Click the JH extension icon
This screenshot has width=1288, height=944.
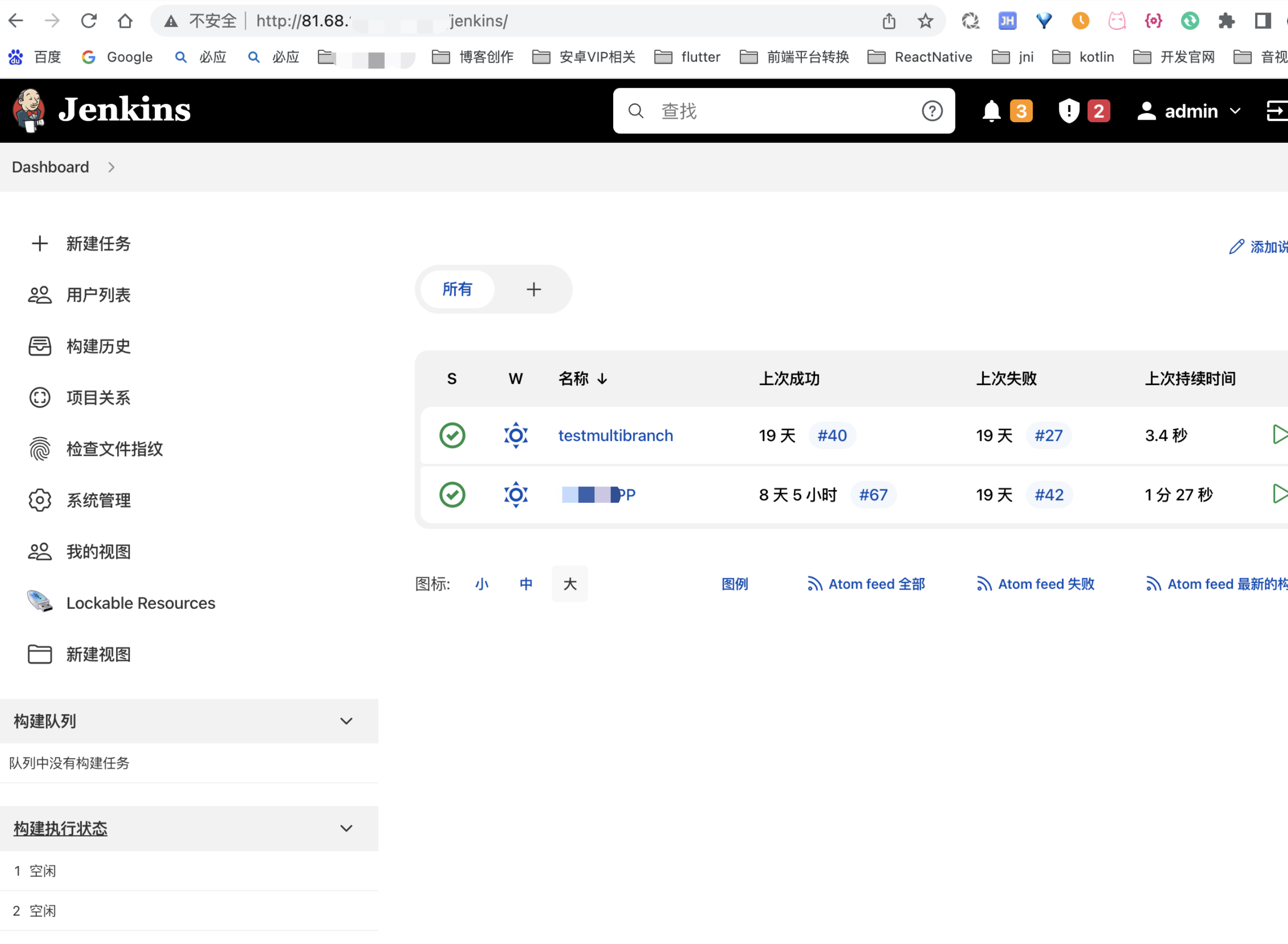pyautogui.click(x=1007, y=21)
